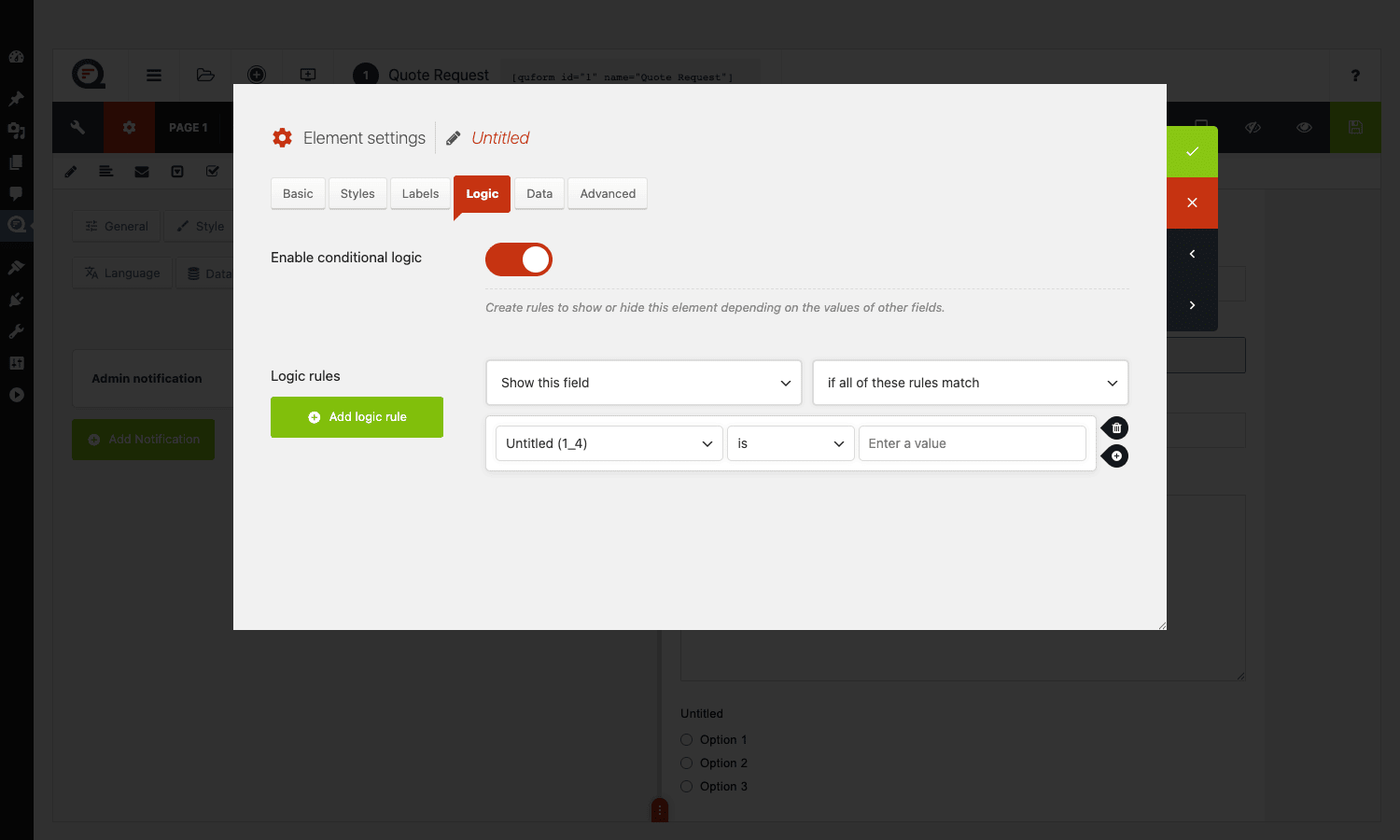Click the gear settings tab in builder bar
Image resolution: width=1400 pixels, height=840 pixels.
(129, 127)
